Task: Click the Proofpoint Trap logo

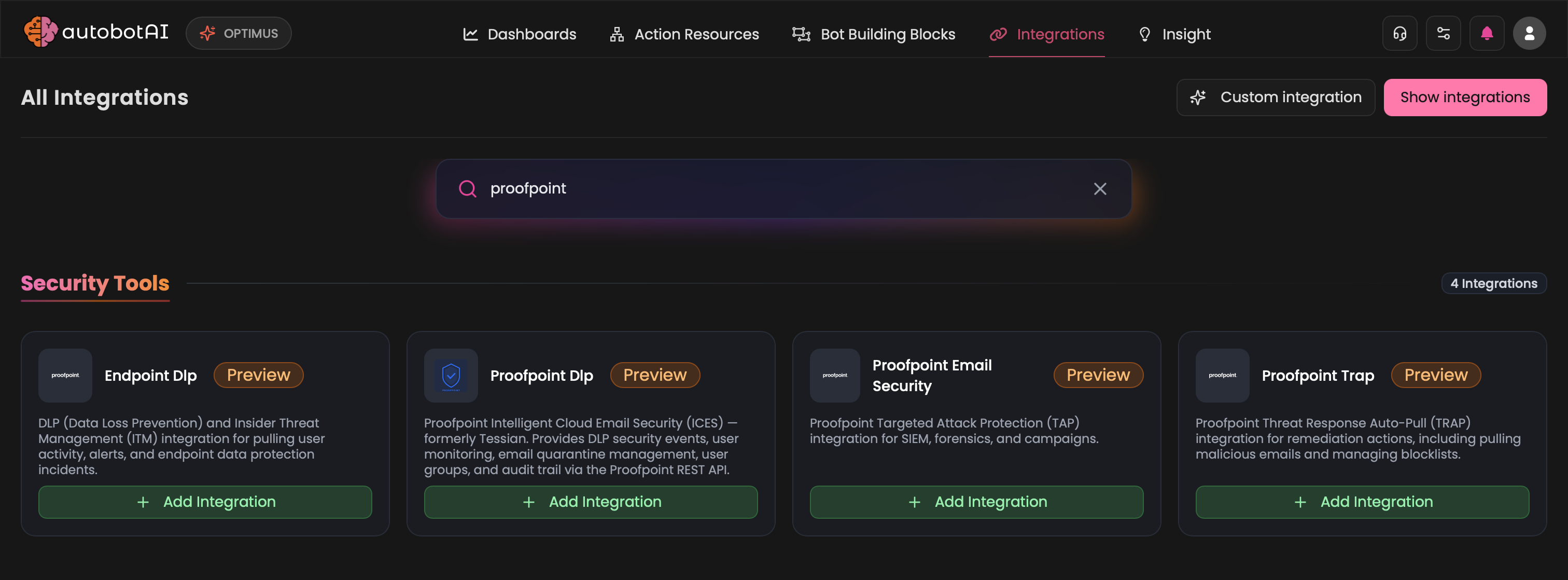Action: (1222, 375)
